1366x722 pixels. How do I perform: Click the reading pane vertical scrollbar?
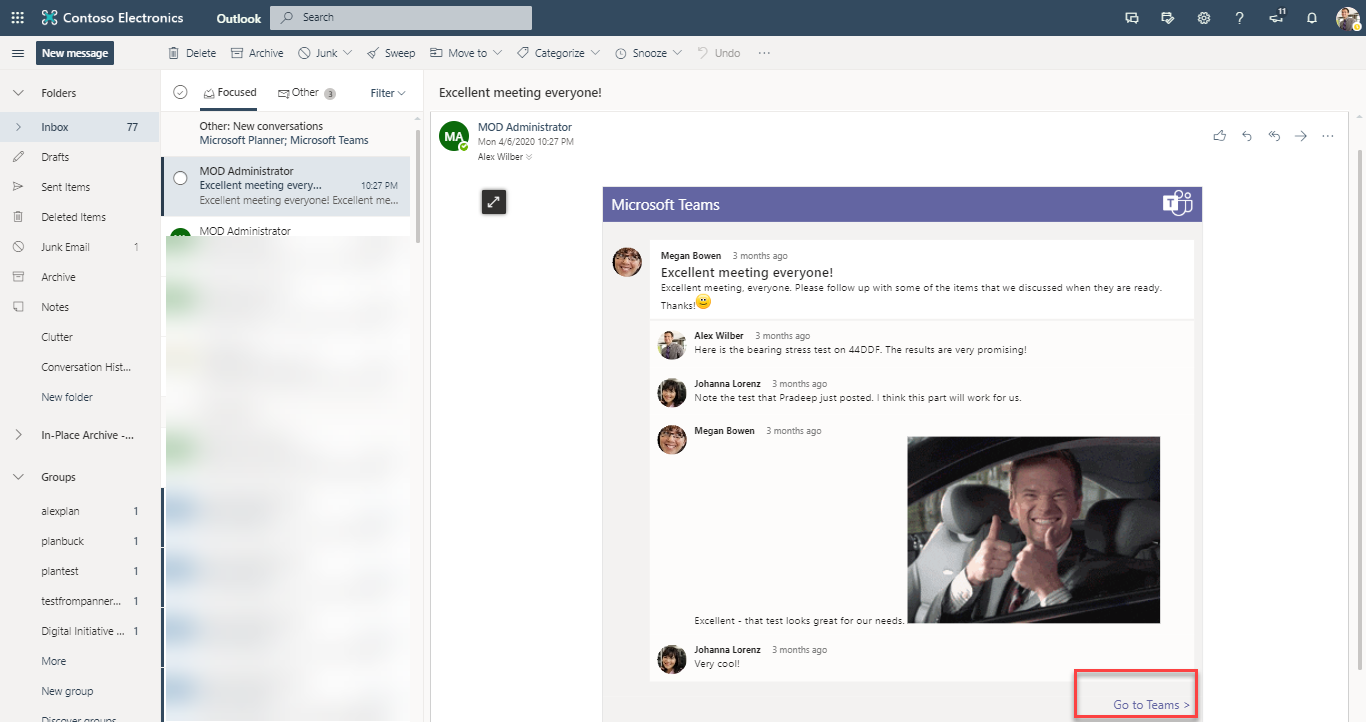[x=1358, y=400]
